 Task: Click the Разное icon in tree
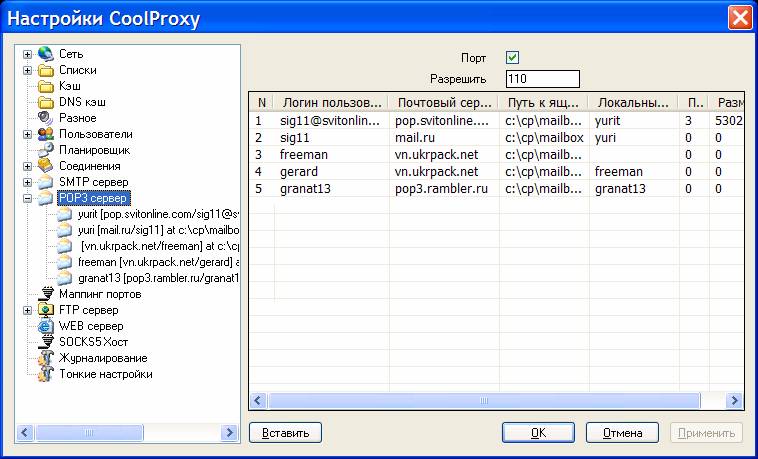pos(46,118)
